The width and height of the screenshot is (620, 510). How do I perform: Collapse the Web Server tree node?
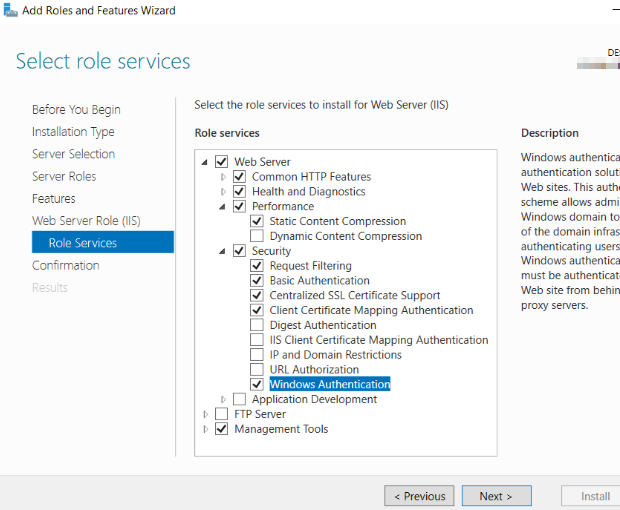coord(205,162)
